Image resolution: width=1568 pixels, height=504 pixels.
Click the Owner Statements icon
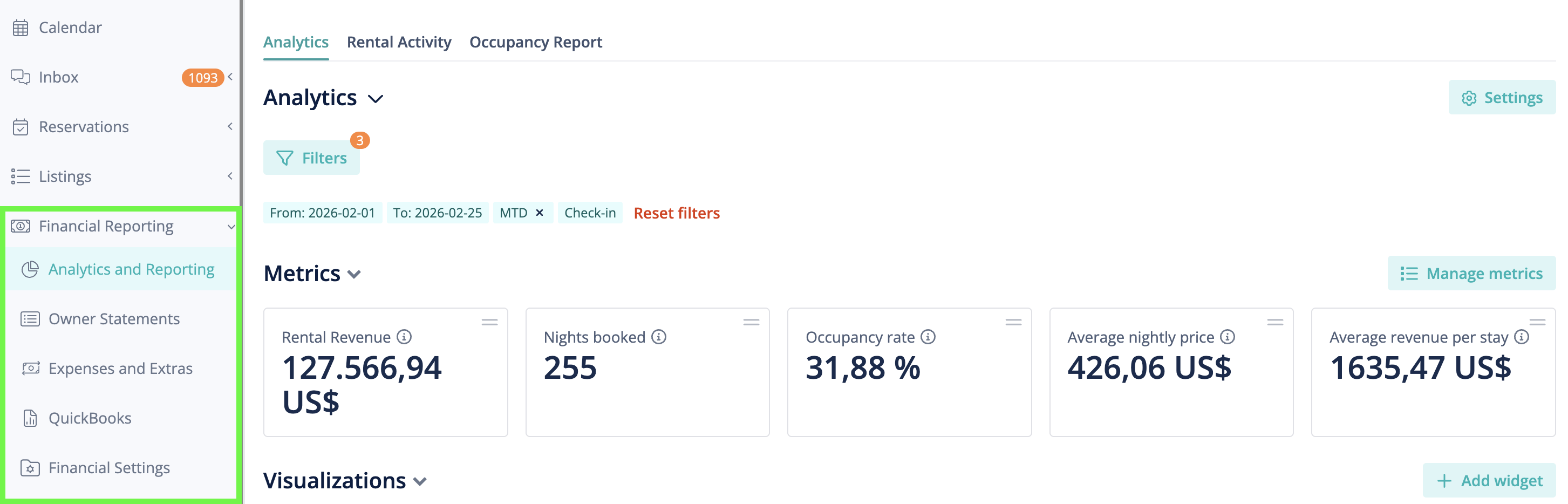(x=30, y=319)
